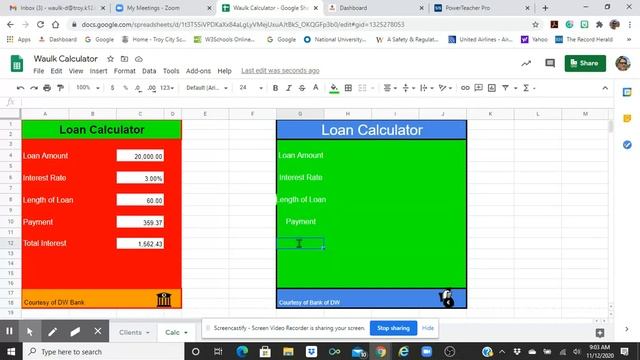This screenshot has width=640, height=360.
Task: Apply currency format with the dollar icon
Action: [x=112, y=88]
